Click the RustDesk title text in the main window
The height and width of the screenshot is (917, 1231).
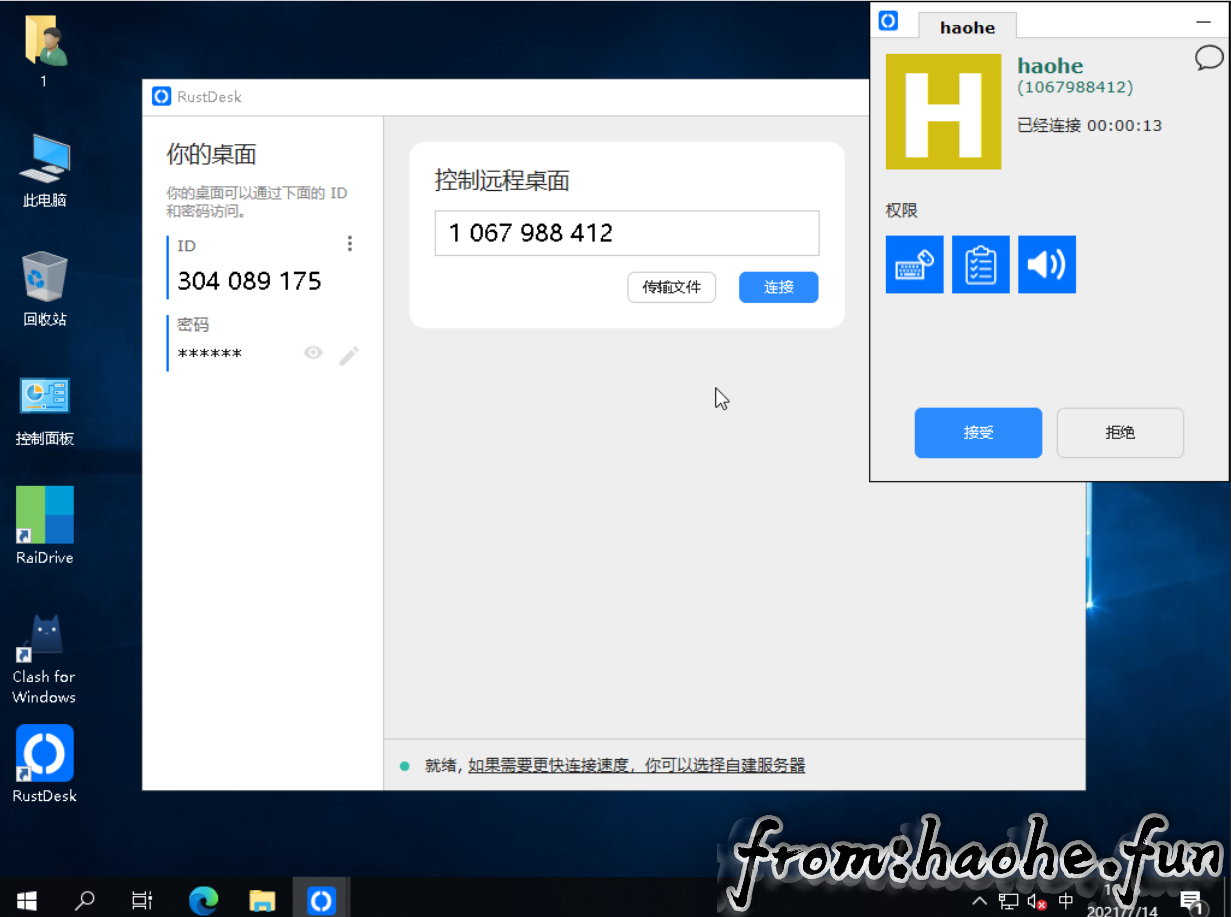pyautogui.click(x=210, y=97)
